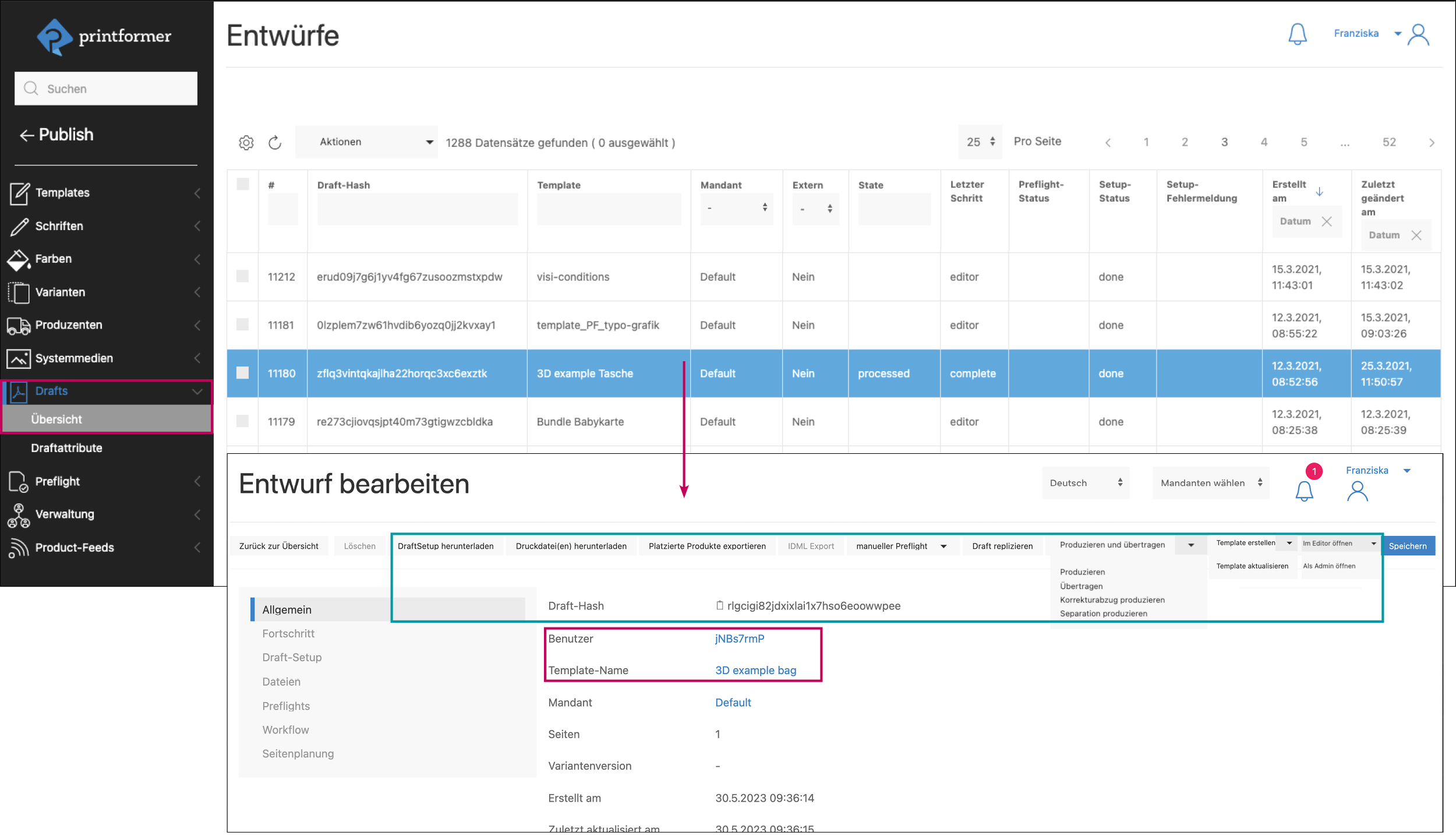Click the Produzenten truck icon
1456x836 pixels.
tap(18, 326)
